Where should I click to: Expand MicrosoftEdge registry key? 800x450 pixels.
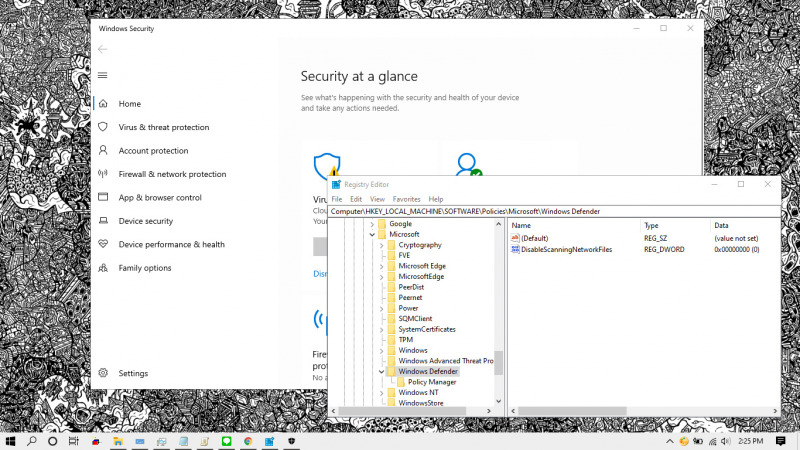click(381, 277)
